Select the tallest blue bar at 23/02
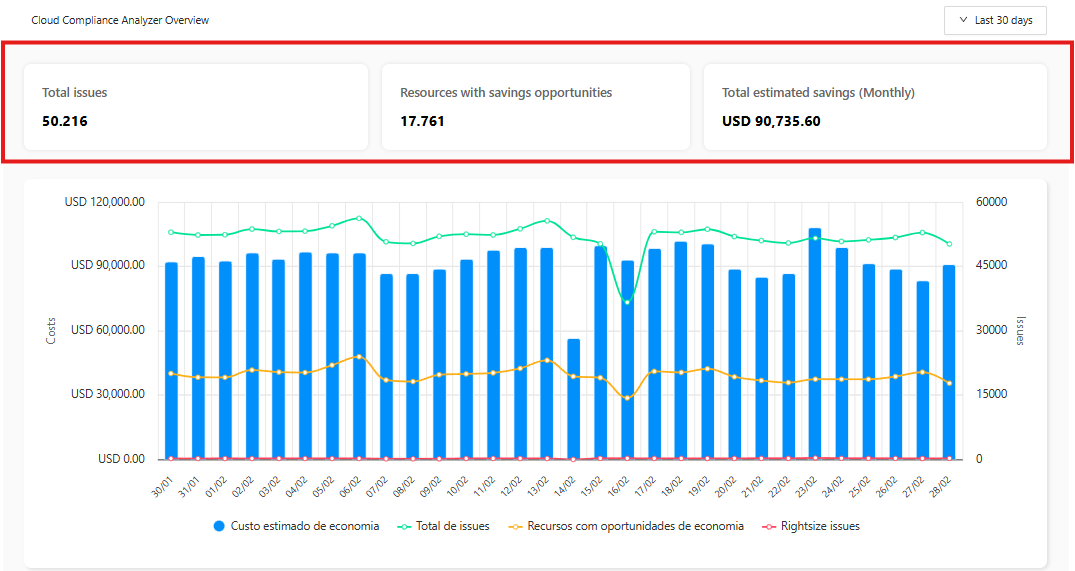 [815, 345]
